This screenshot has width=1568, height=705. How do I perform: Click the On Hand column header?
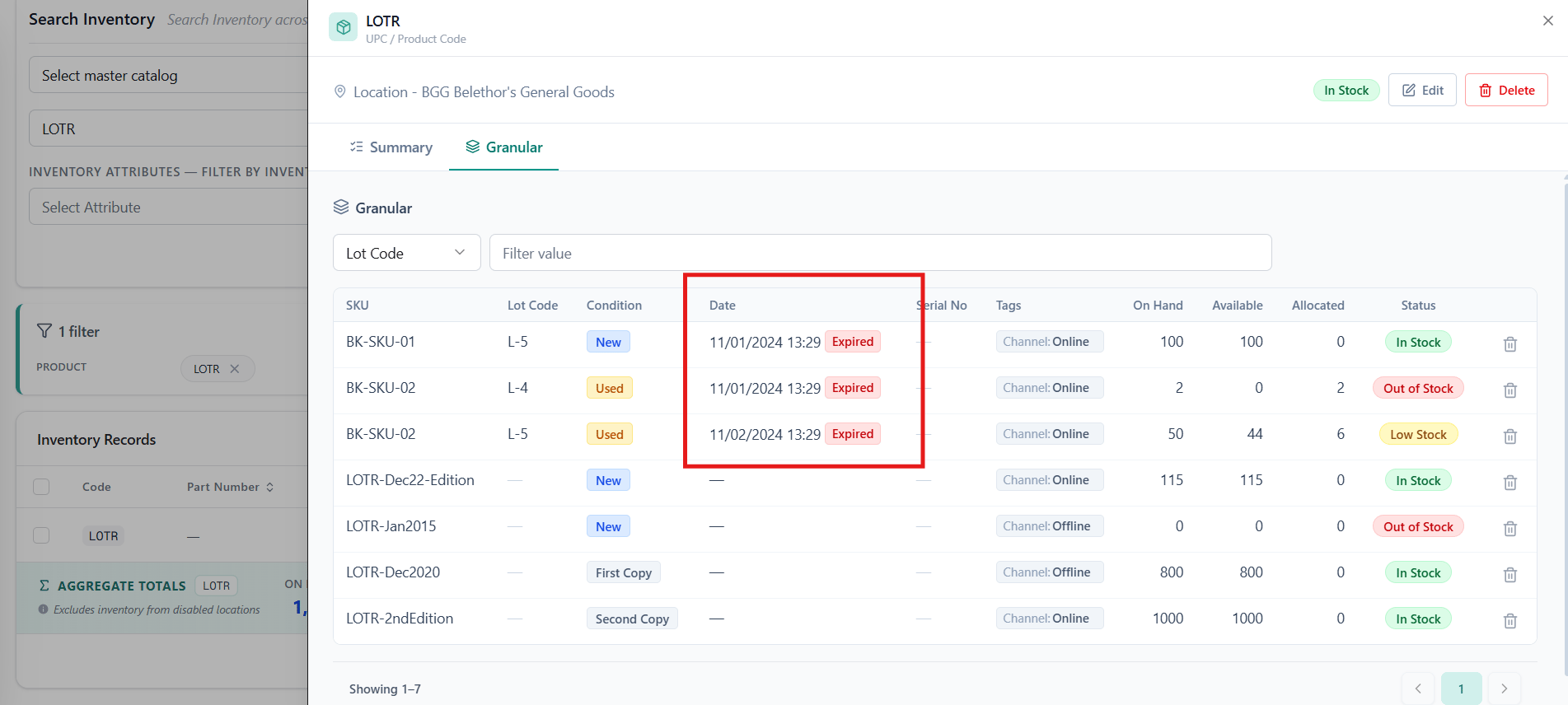coord(1158,305)
